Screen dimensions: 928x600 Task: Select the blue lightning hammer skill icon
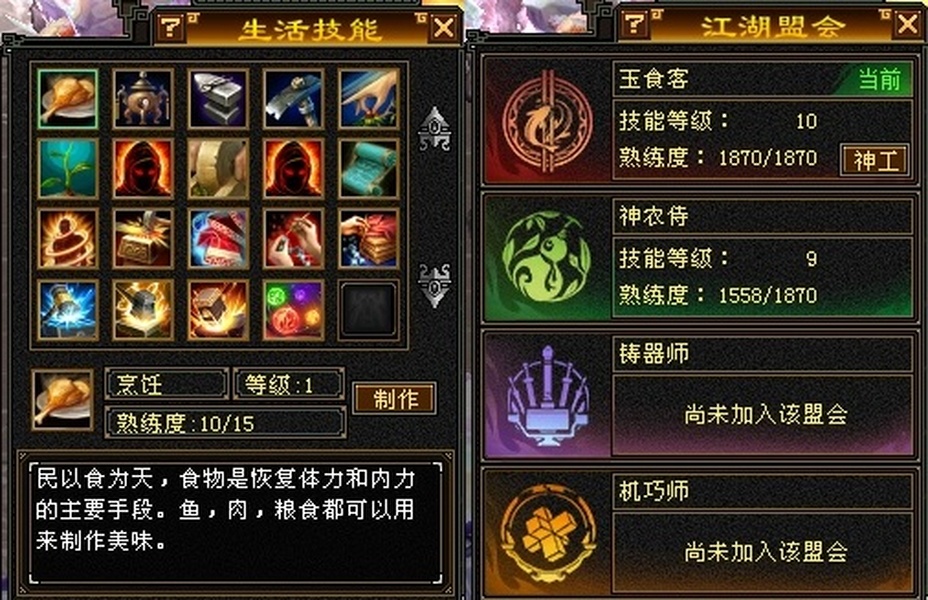67,310
